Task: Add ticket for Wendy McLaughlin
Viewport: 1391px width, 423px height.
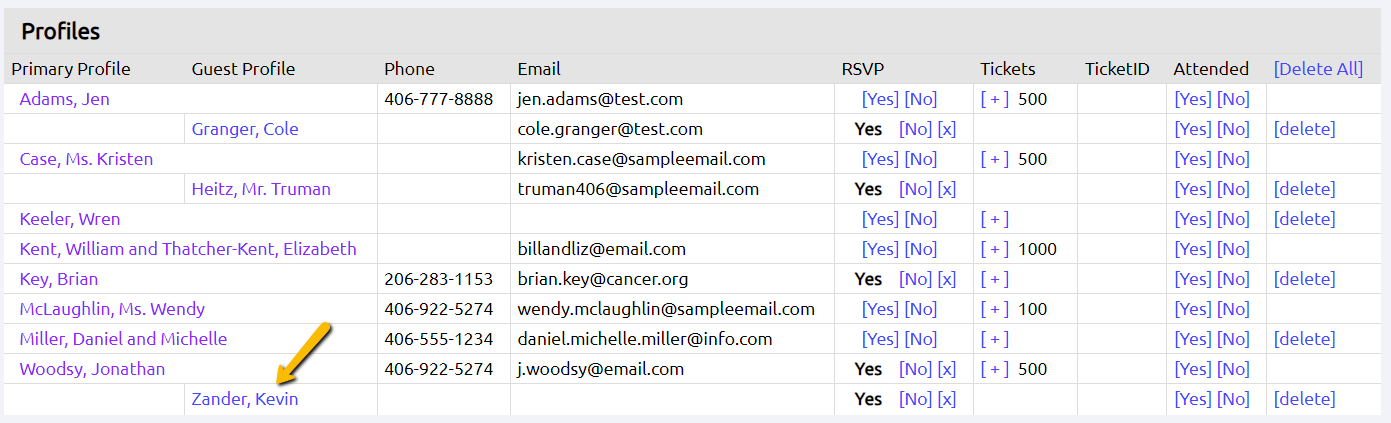Action: coord(995,309)
